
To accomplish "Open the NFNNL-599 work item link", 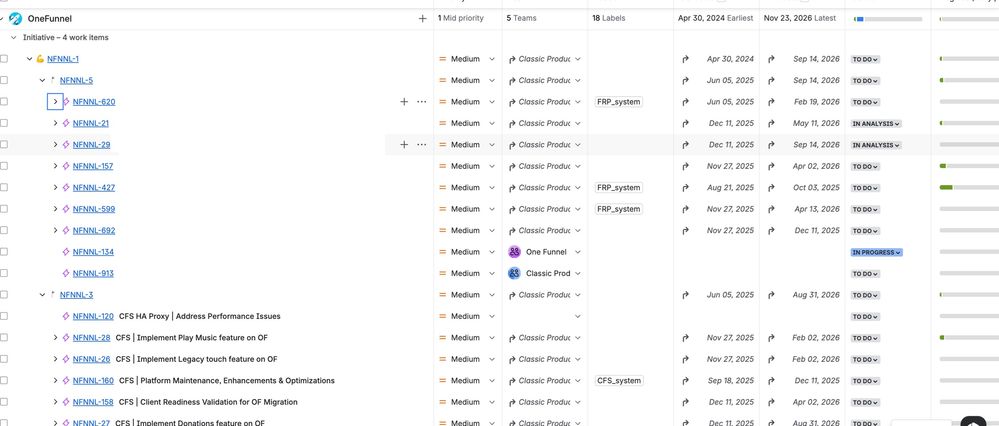I will pos(94,209).
